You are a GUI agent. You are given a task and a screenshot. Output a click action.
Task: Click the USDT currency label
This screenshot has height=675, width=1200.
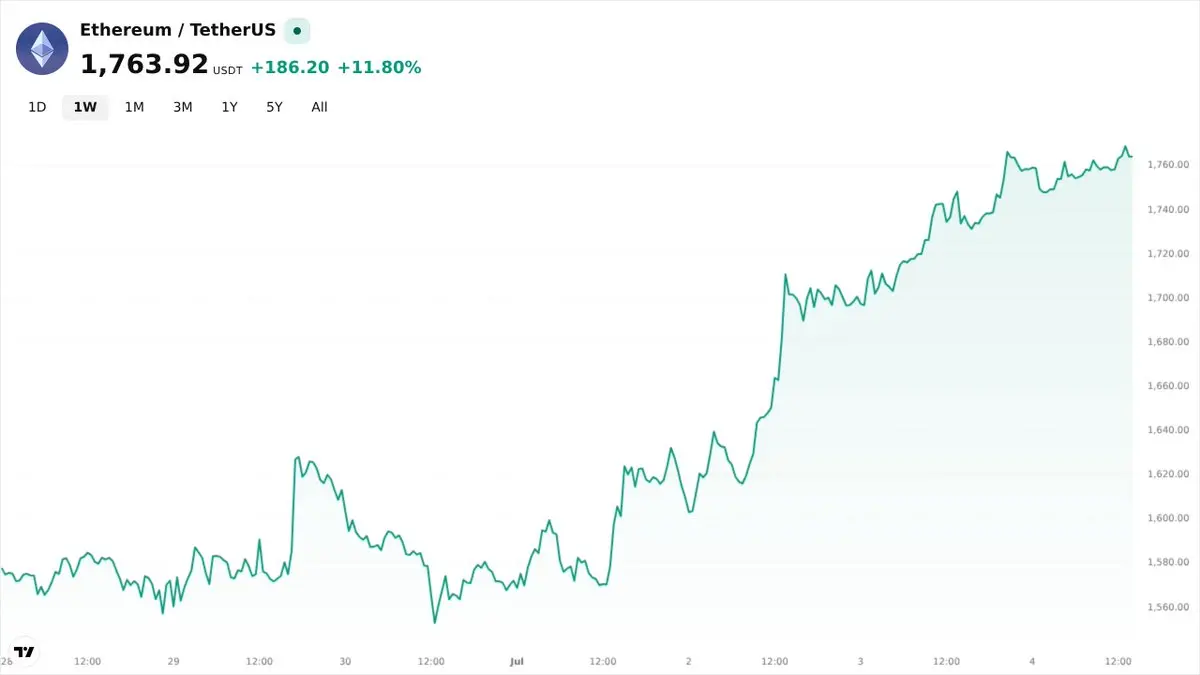coord(228,71)
